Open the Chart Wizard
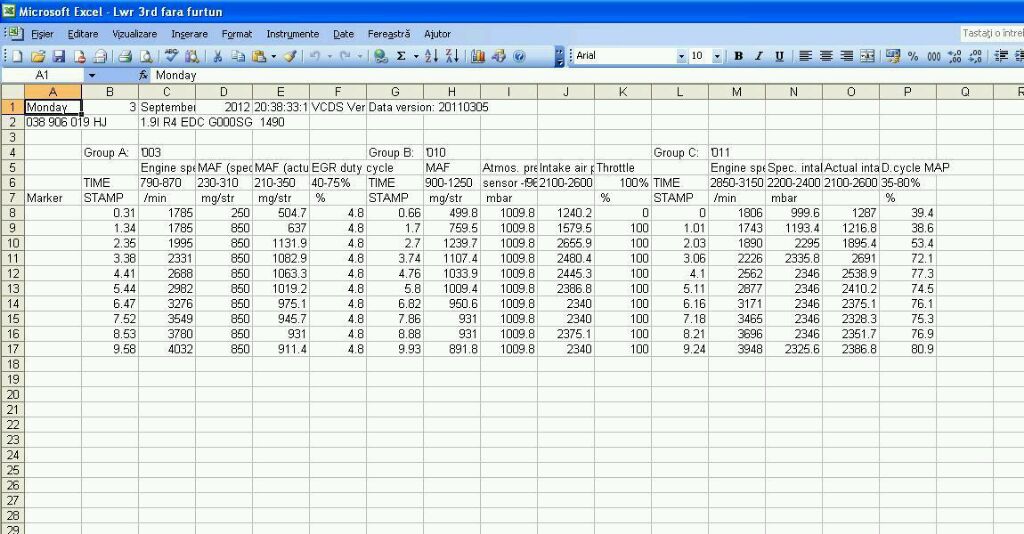Viewport: 1024px width, 534px height. coord(478,57)
